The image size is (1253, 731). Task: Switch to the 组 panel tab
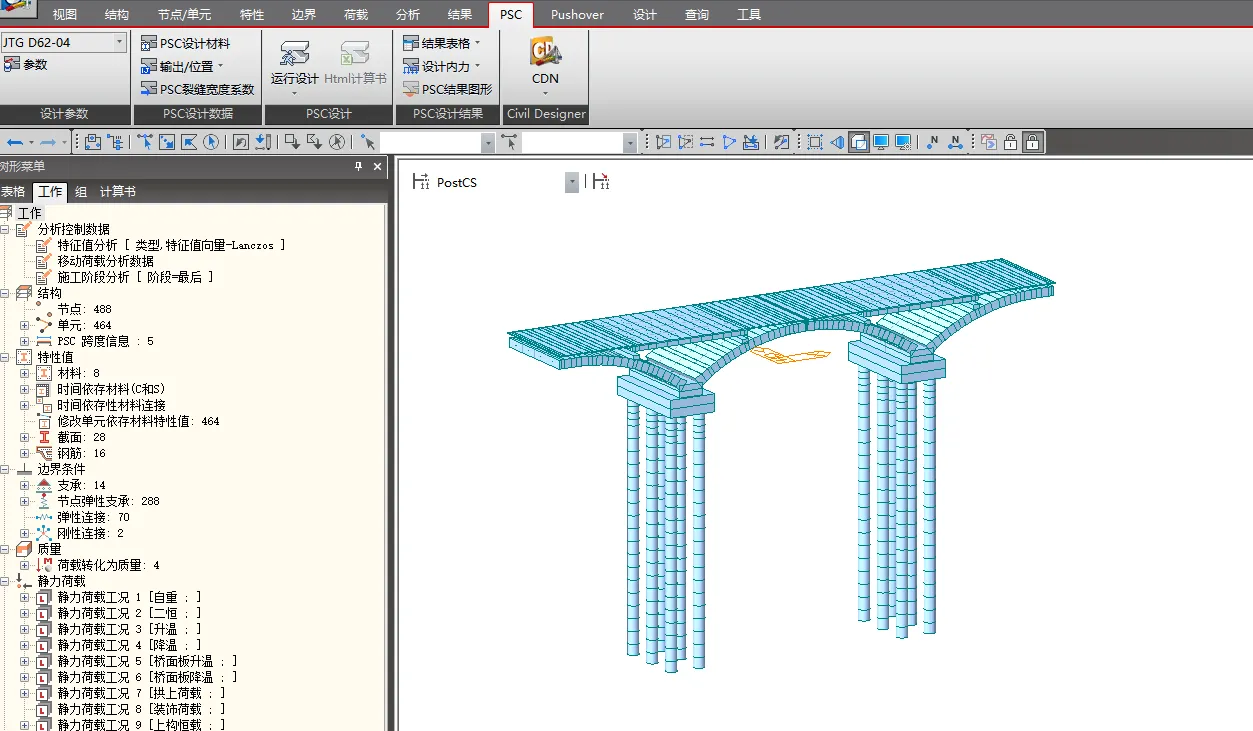click(x=81, y=192)
